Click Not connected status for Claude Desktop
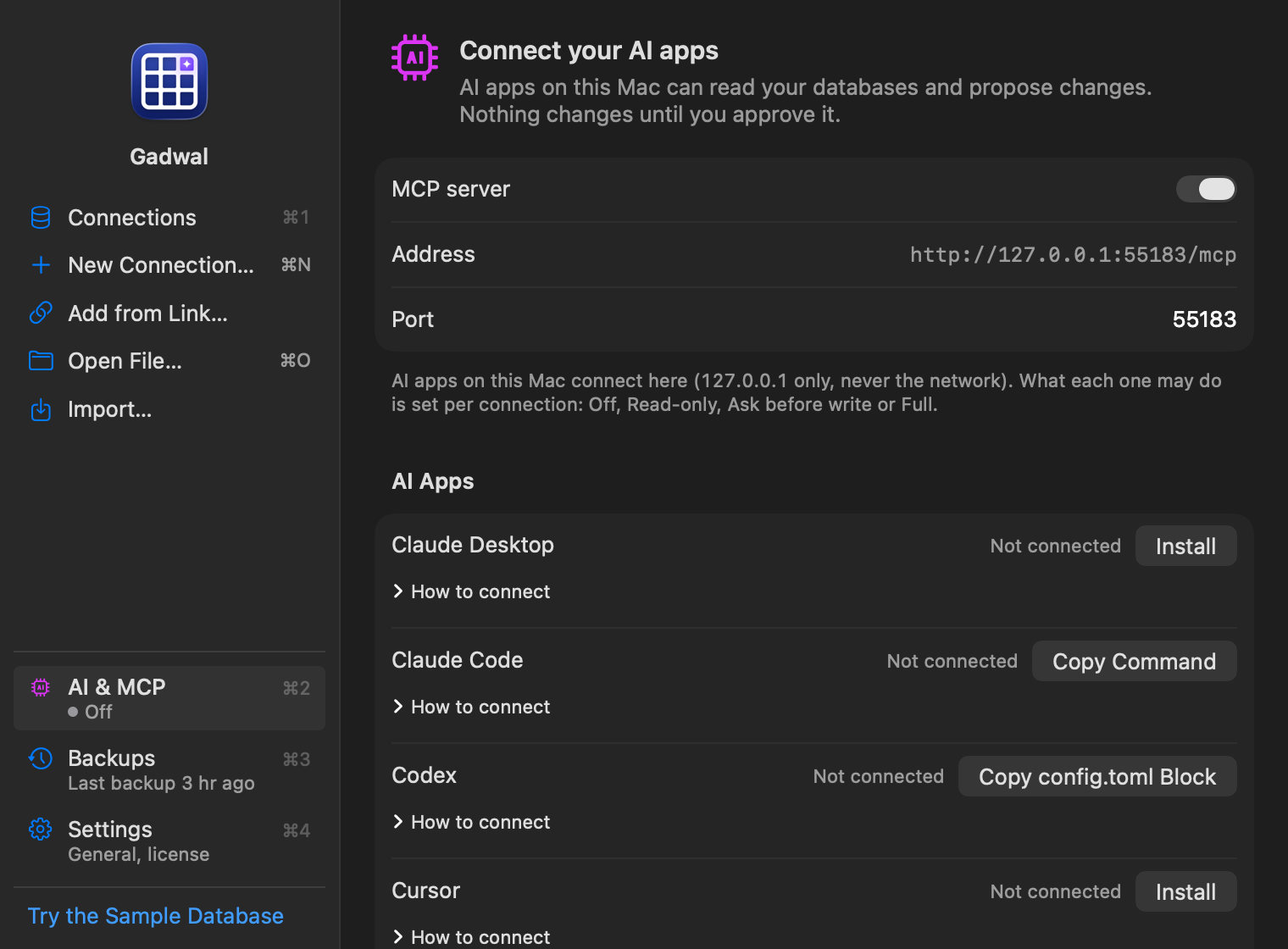The image size is (1288, 949). point(1055,546)
